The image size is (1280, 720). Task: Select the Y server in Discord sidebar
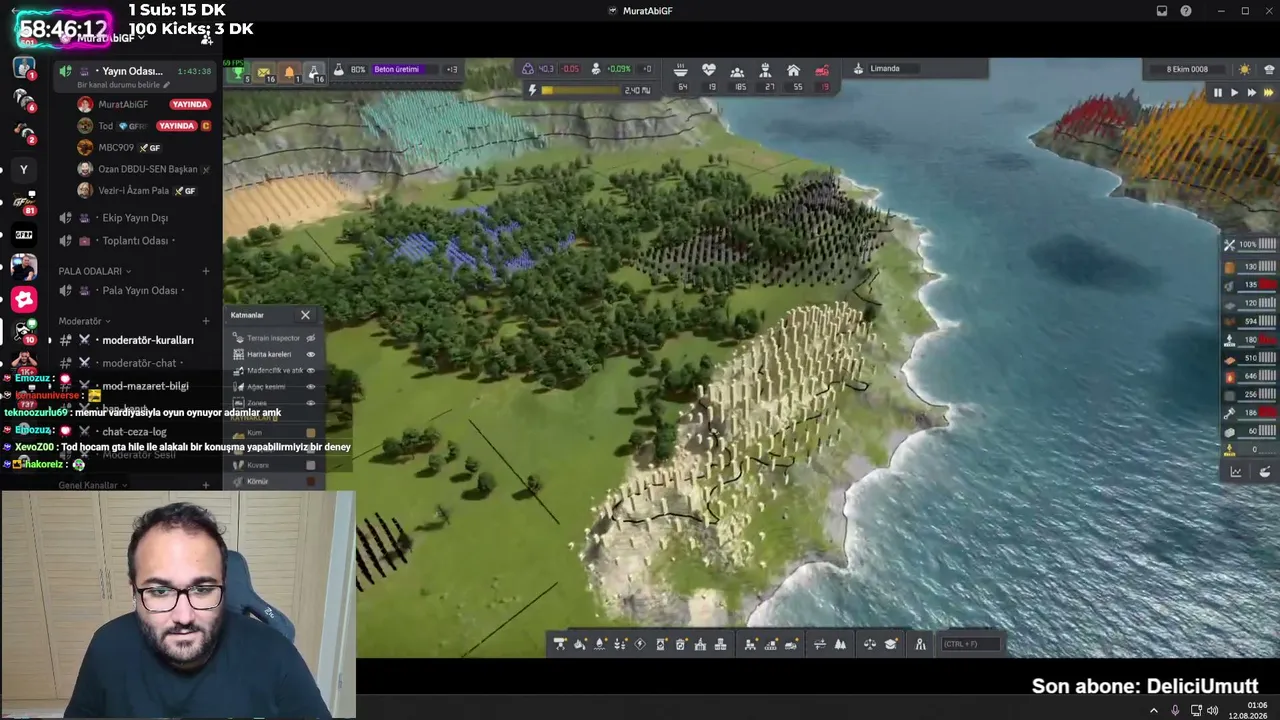click(x=24, y=170)
